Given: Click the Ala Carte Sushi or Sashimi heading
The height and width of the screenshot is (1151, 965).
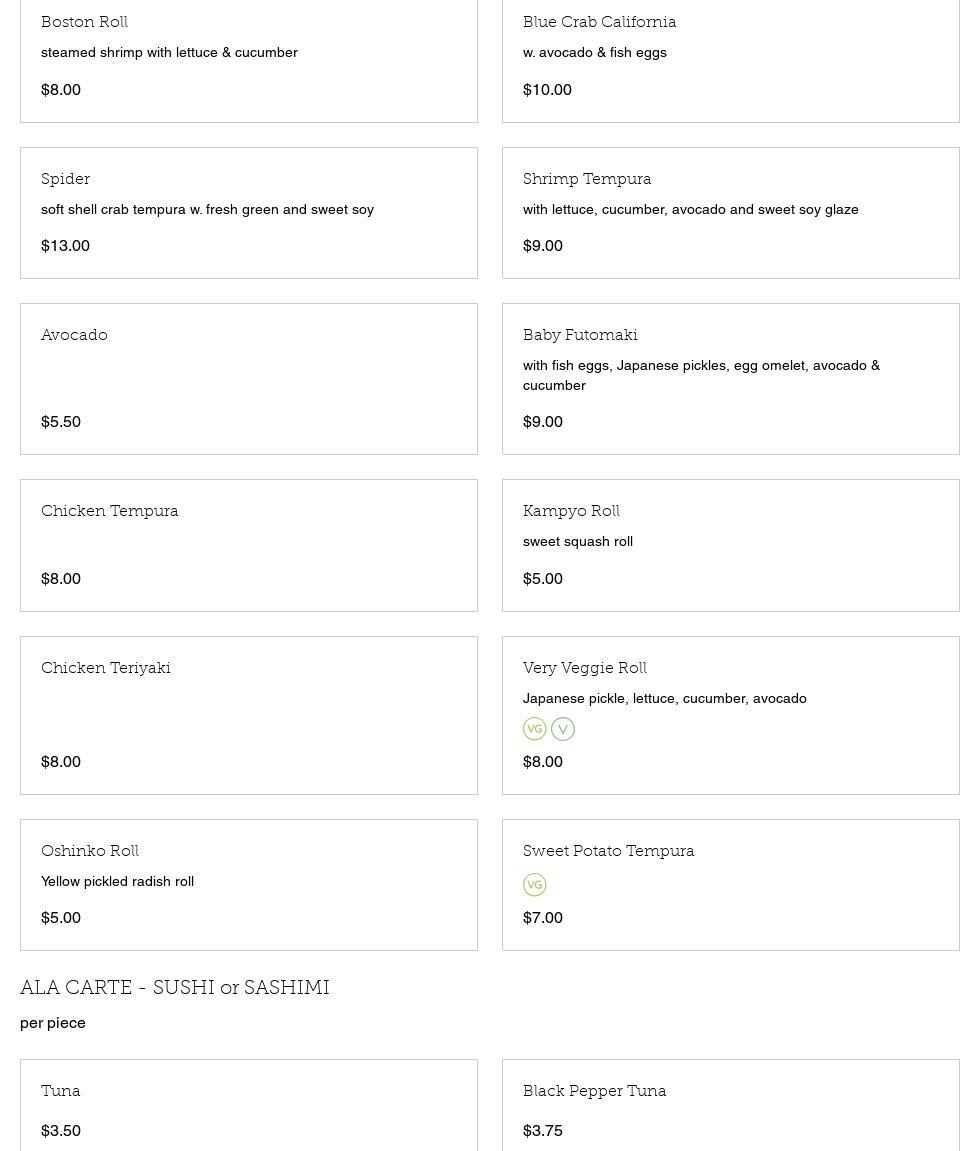Looking at the screenshot, I should pos(175,988).
